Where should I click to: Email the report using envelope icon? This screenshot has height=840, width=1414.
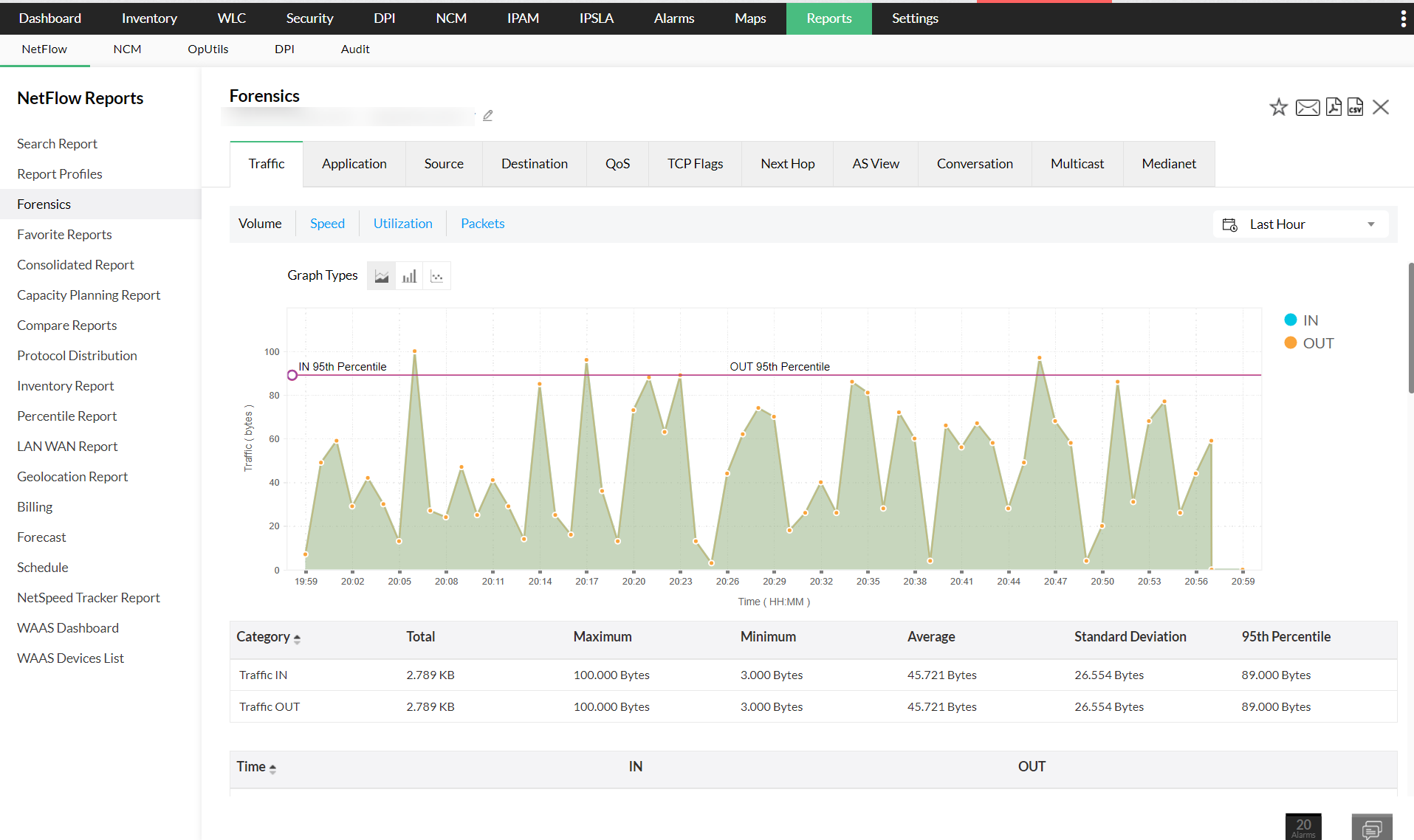pyautogui.click(x=1307, y=108)
